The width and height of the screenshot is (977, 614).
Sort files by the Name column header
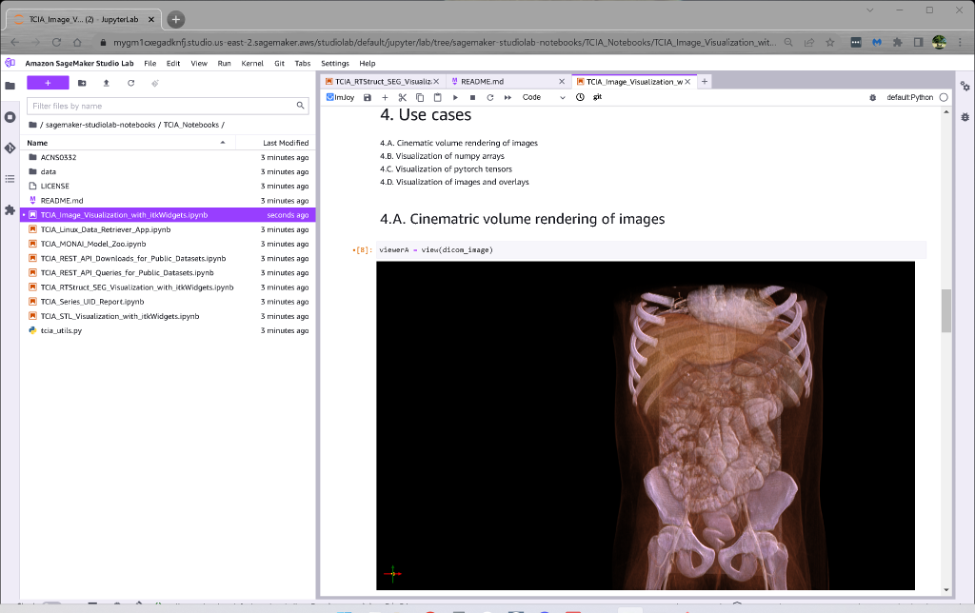pos(38,143)
